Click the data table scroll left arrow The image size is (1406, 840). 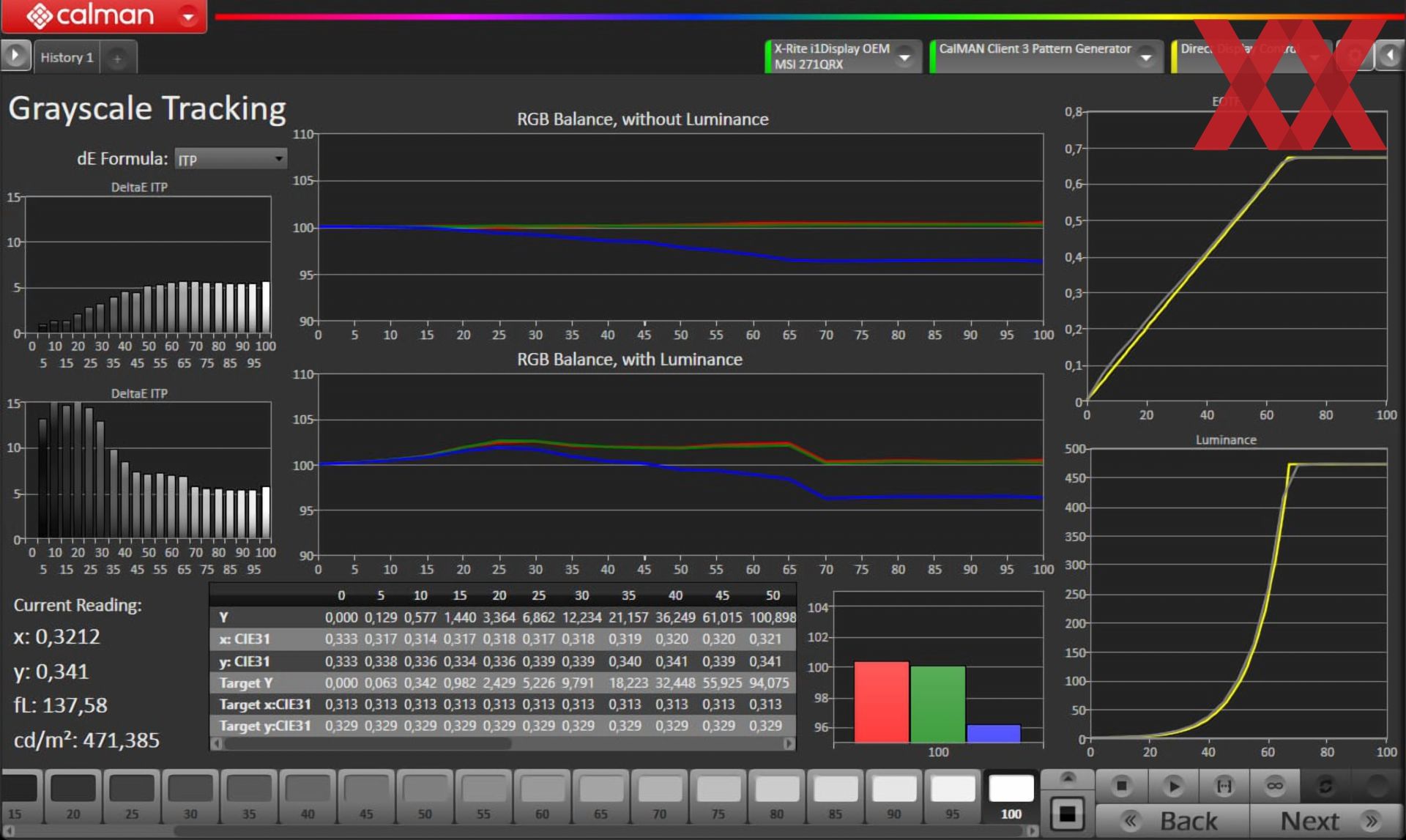point(216,743)
